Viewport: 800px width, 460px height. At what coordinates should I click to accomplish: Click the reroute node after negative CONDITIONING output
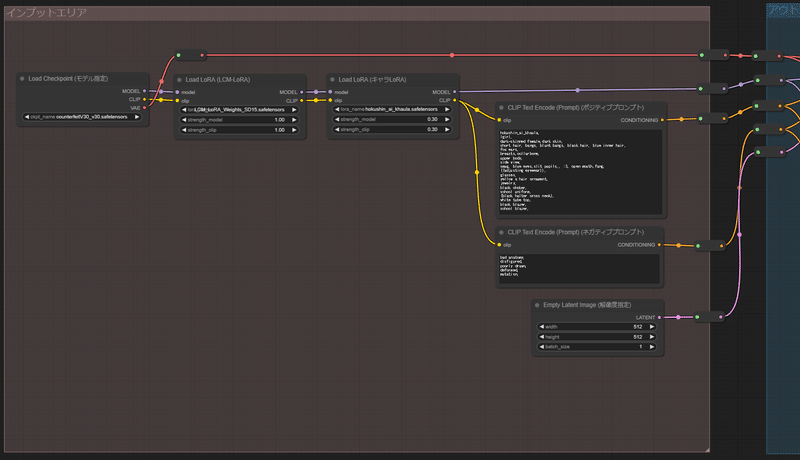(710, 246)
